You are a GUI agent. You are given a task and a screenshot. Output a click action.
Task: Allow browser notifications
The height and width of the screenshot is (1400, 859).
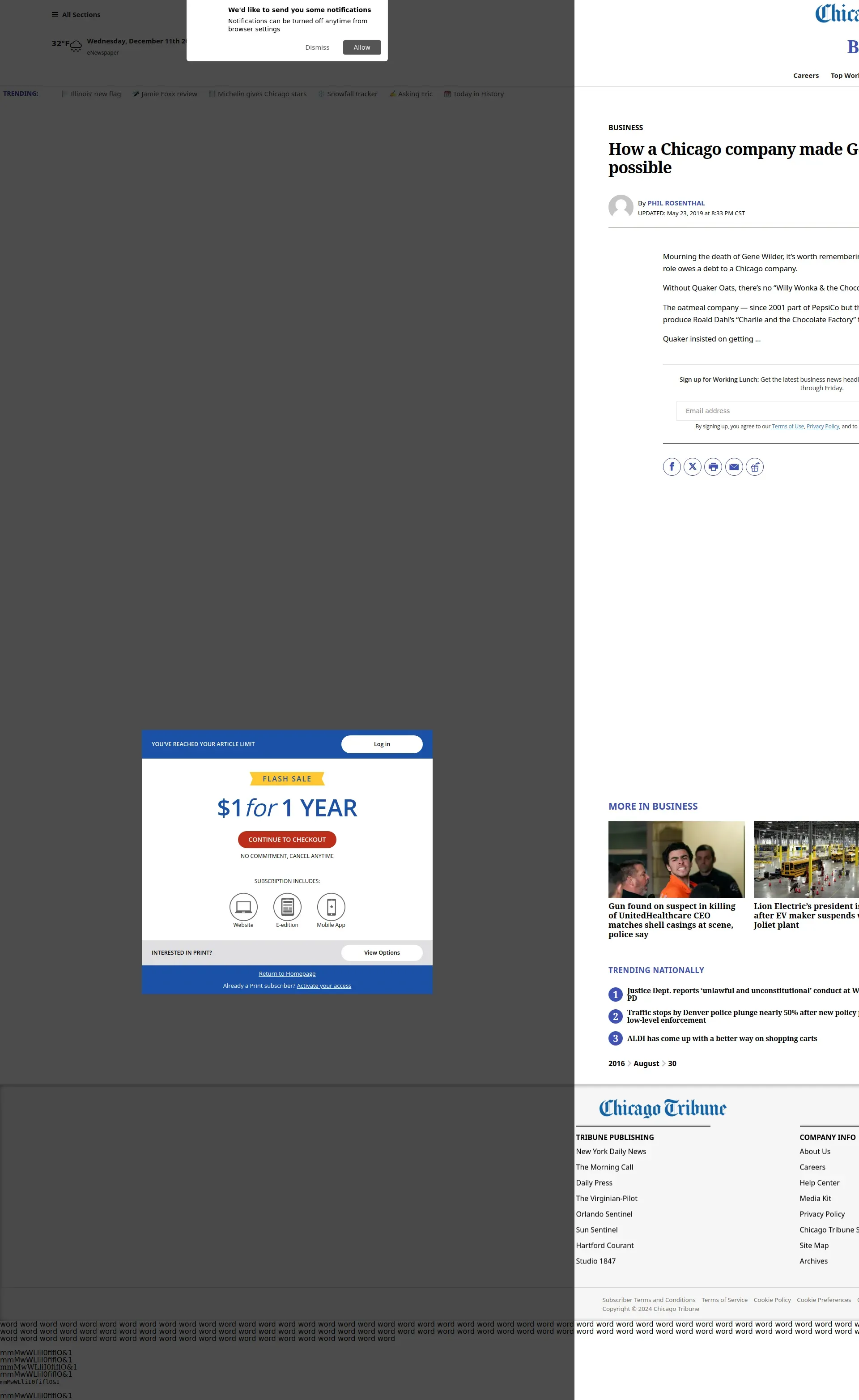(361, 48)
